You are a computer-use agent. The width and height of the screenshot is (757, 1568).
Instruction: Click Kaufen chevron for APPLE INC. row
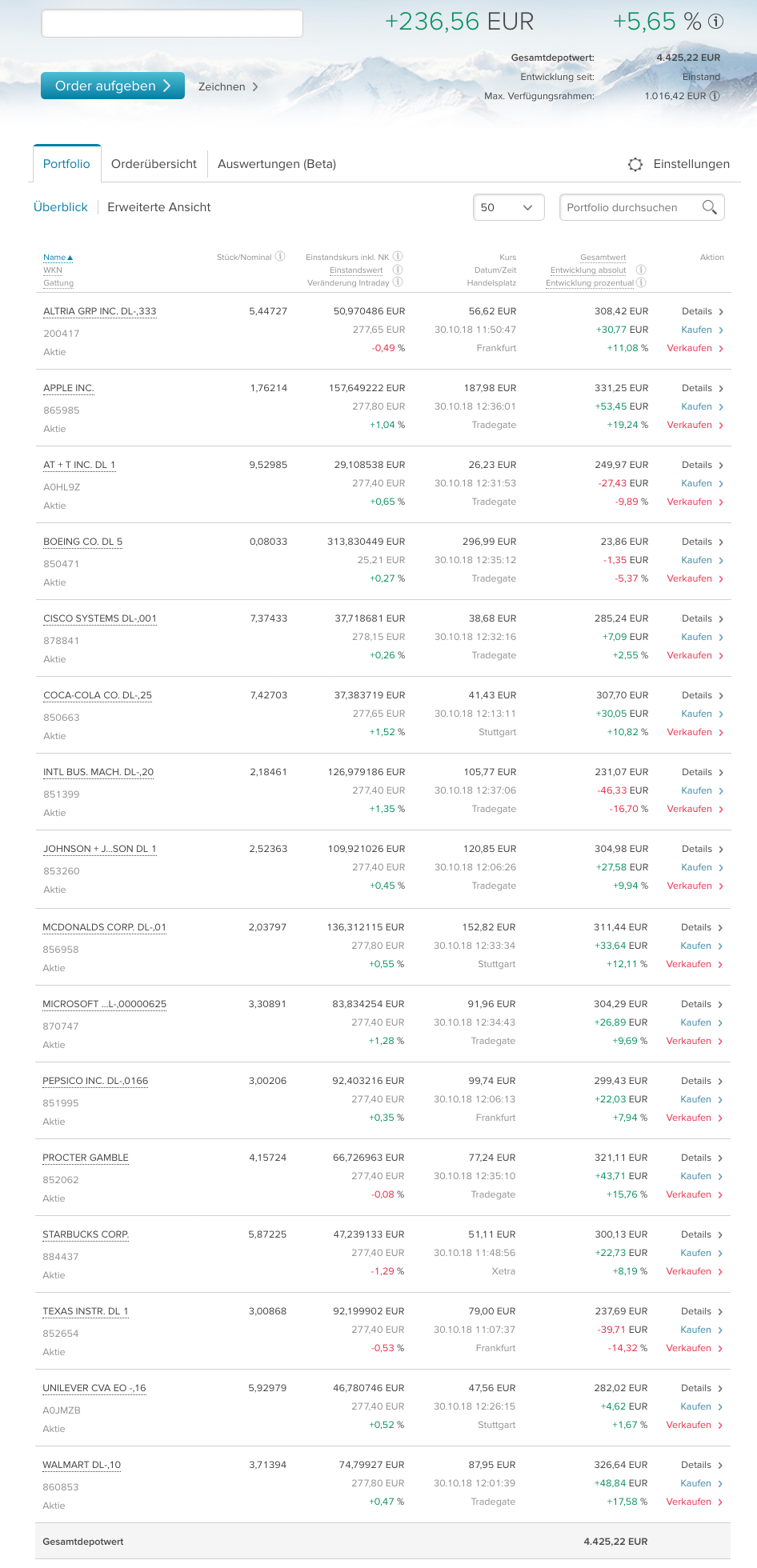tap(721, 407)
